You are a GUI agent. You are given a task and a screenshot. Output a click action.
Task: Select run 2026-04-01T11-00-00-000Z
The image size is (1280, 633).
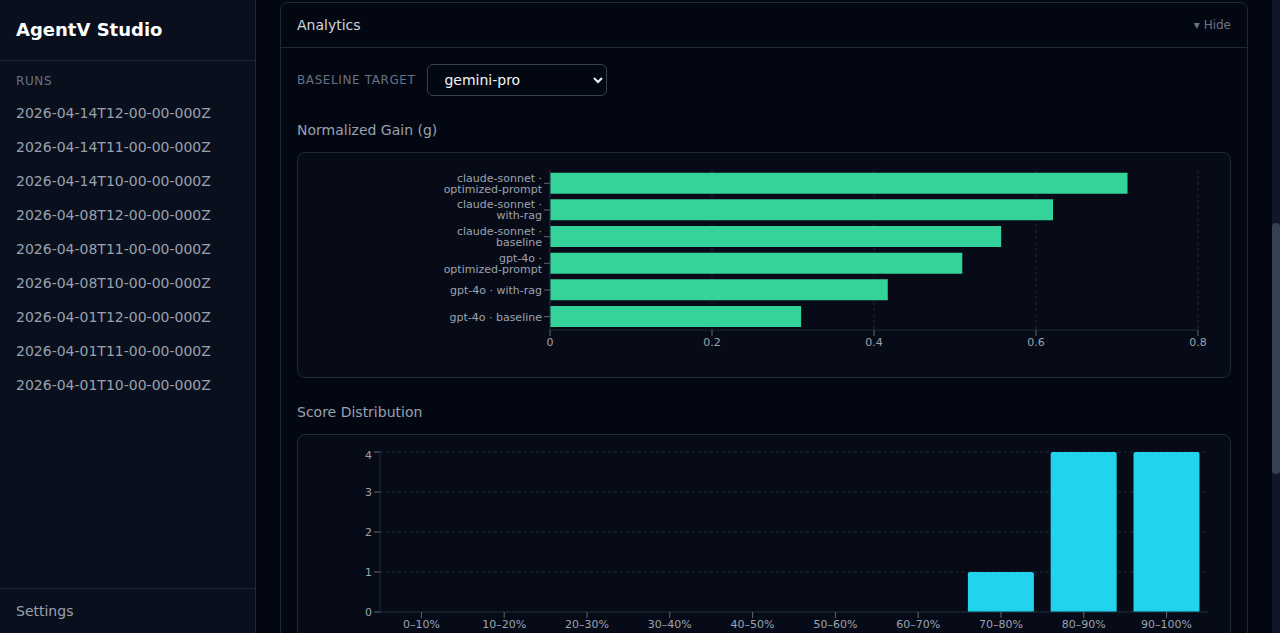113,351
